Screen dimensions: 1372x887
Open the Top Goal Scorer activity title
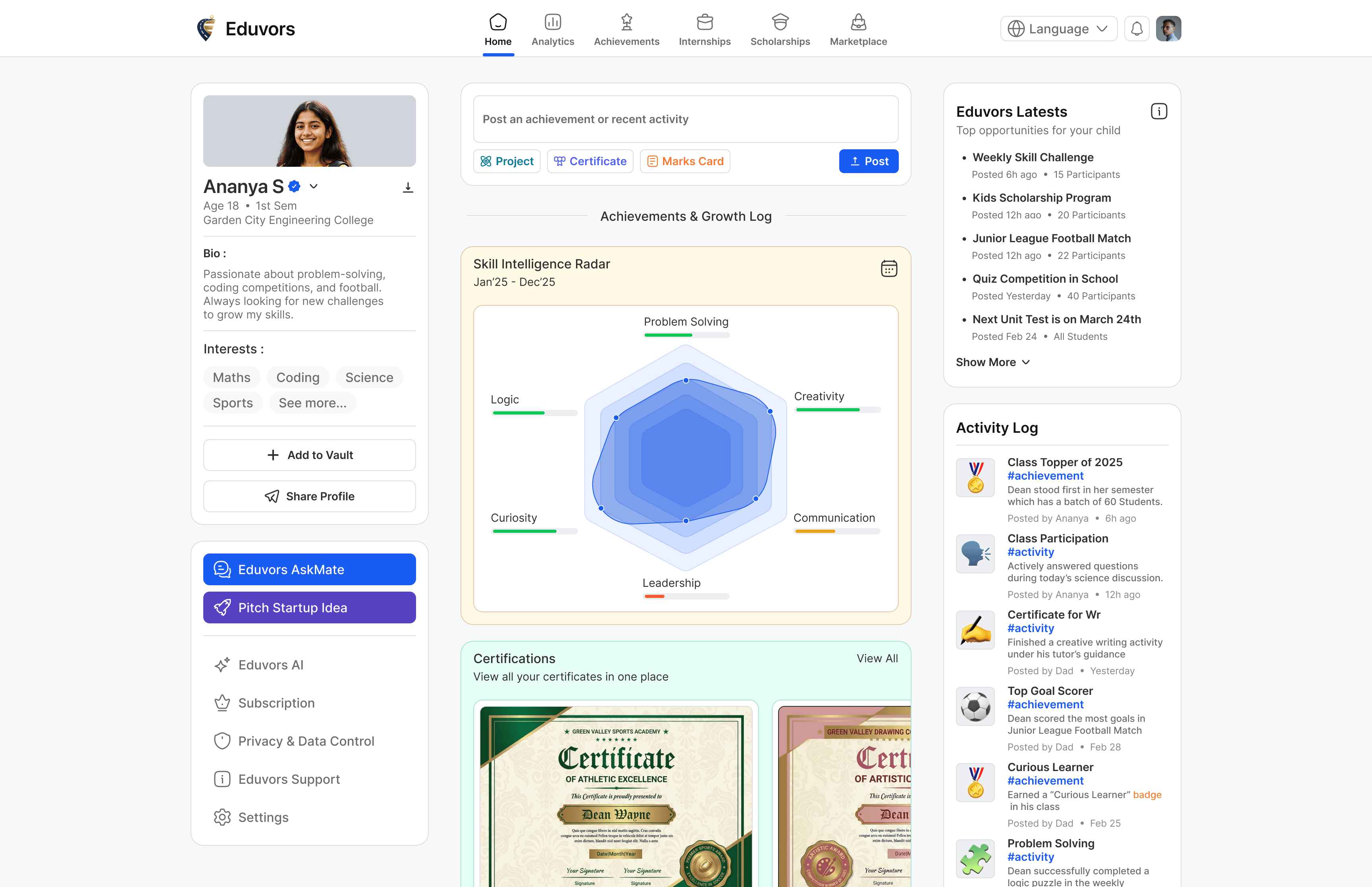(x=1050, y=690)
